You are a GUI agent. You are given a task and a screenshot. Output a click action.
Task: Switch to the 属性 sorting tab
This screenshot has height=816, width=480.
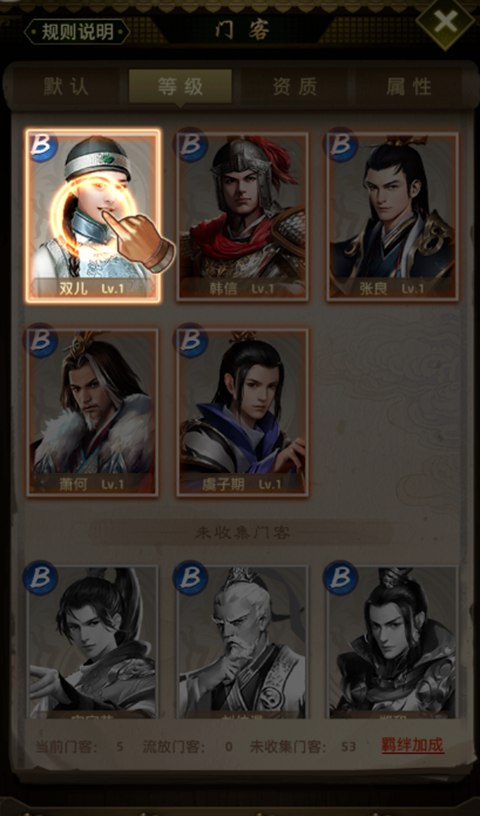[x=409, y=86]
